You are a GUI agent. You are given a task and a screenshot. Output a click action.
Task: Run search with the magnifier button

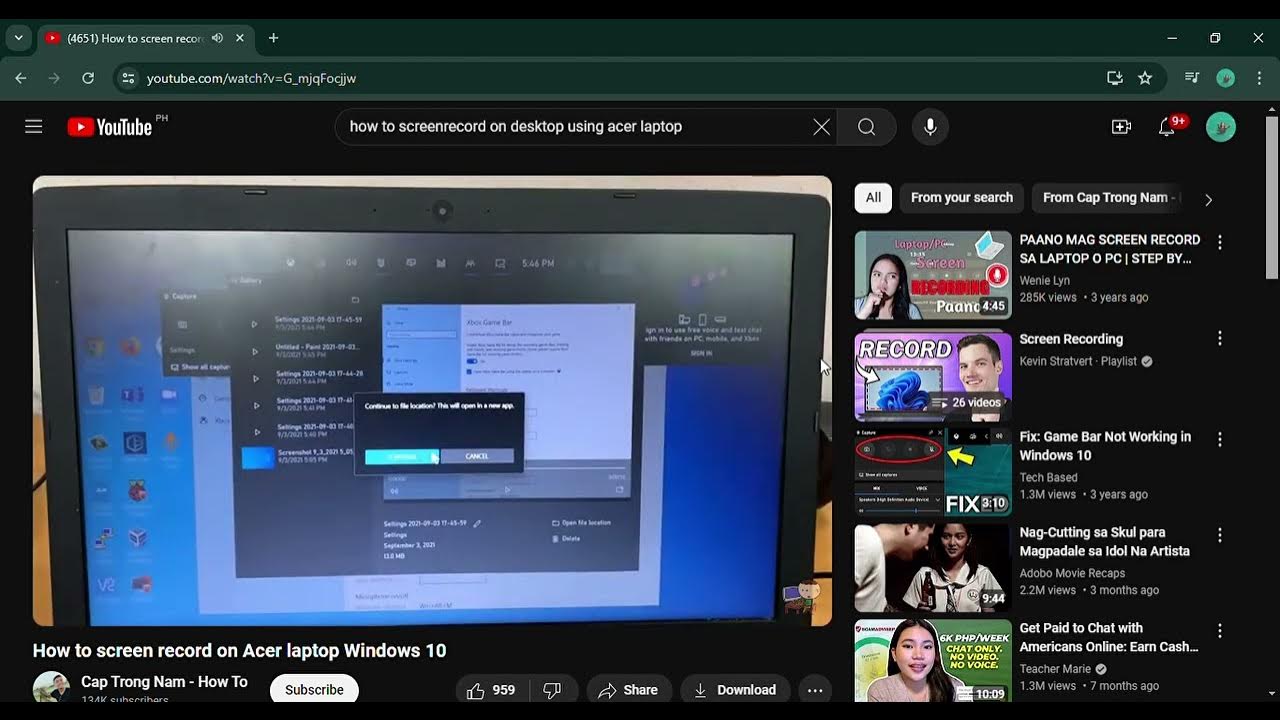[x=866, y=127]
